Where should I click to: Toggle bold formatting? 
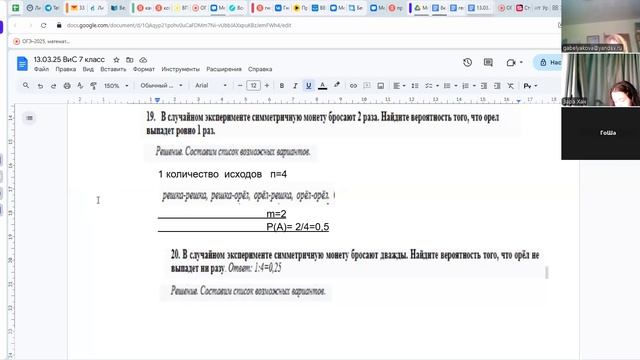tap(282, 86)
